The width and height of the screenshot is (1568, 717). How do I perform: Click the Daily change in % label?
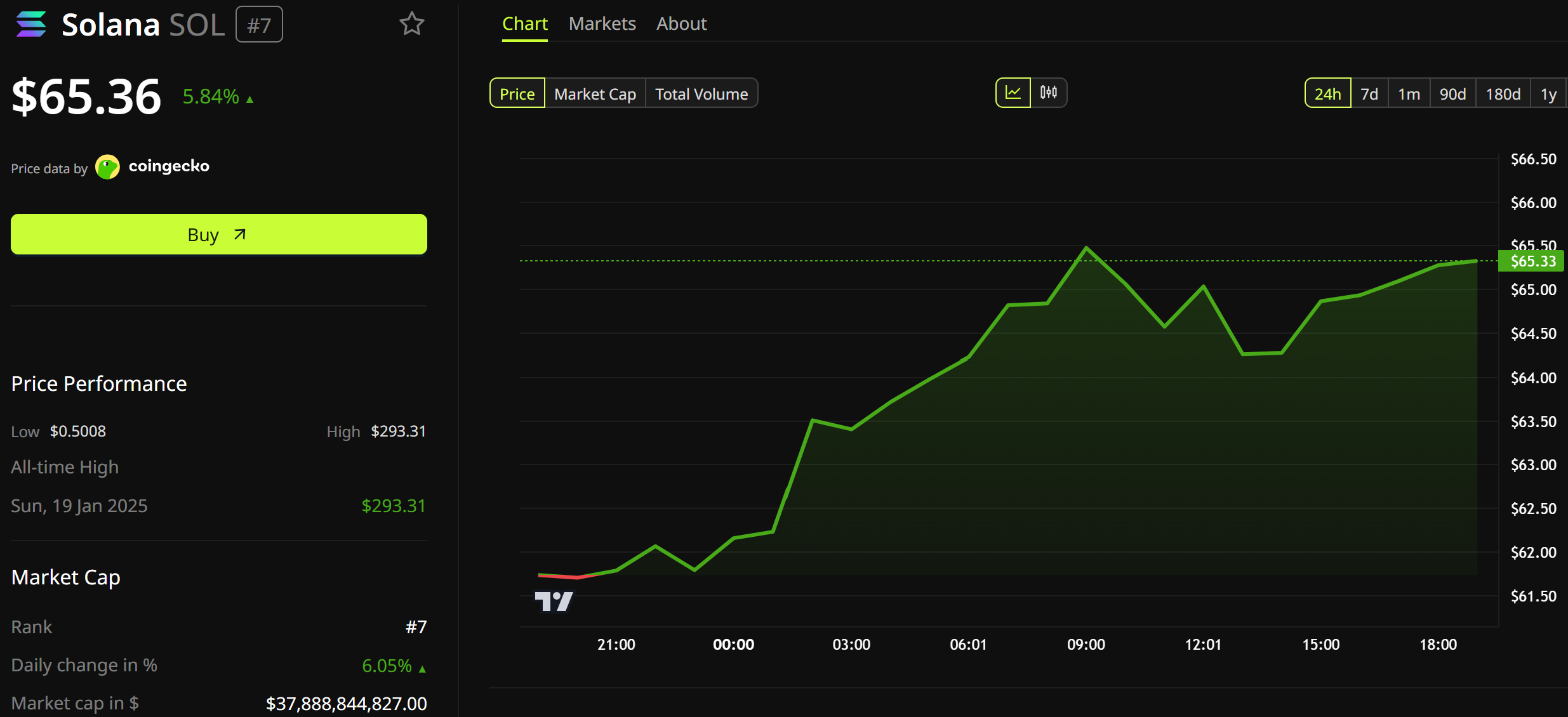coord(84,665)
